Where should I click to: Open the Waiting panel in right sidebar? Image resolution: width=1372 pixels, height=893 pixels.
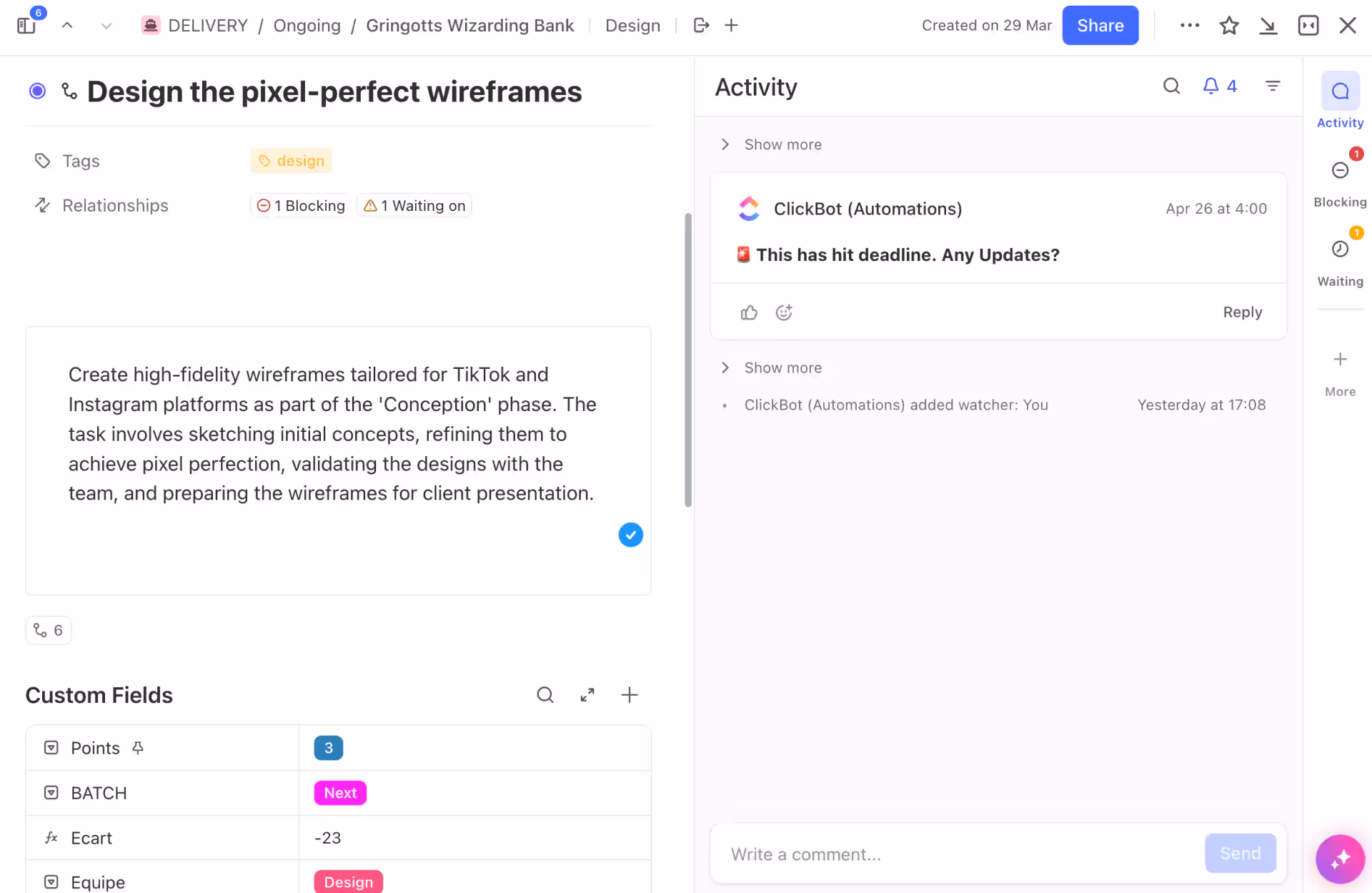tap(1340, 249)
